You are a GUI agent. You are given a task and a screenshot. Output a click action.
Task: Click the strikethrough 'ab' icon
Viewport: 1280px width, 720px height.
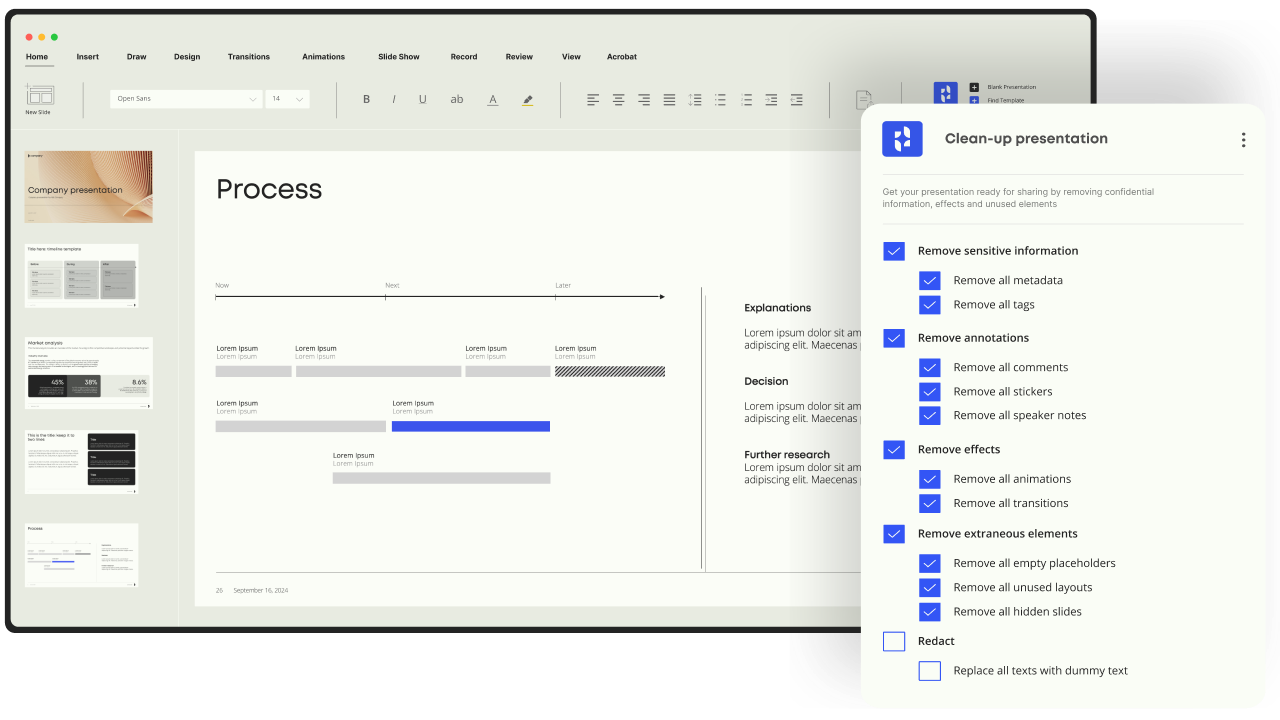(457, 99)
